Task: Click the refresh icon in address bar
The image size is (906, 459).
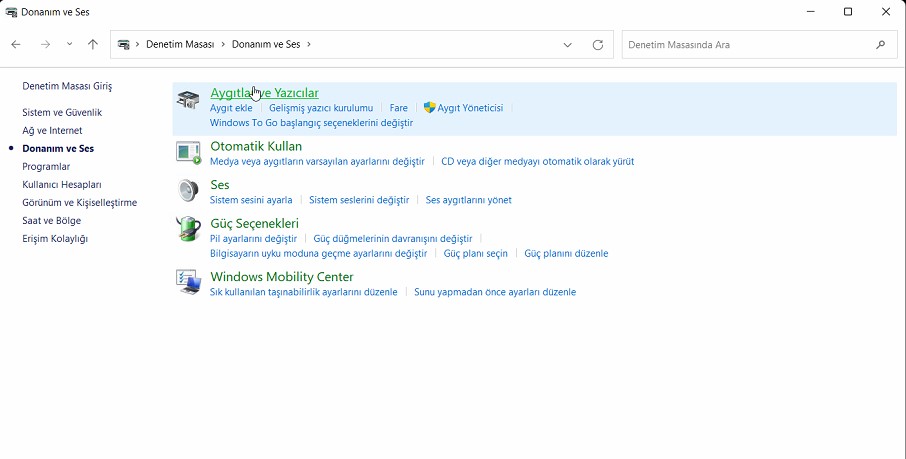Action: [x=598, y=45]
